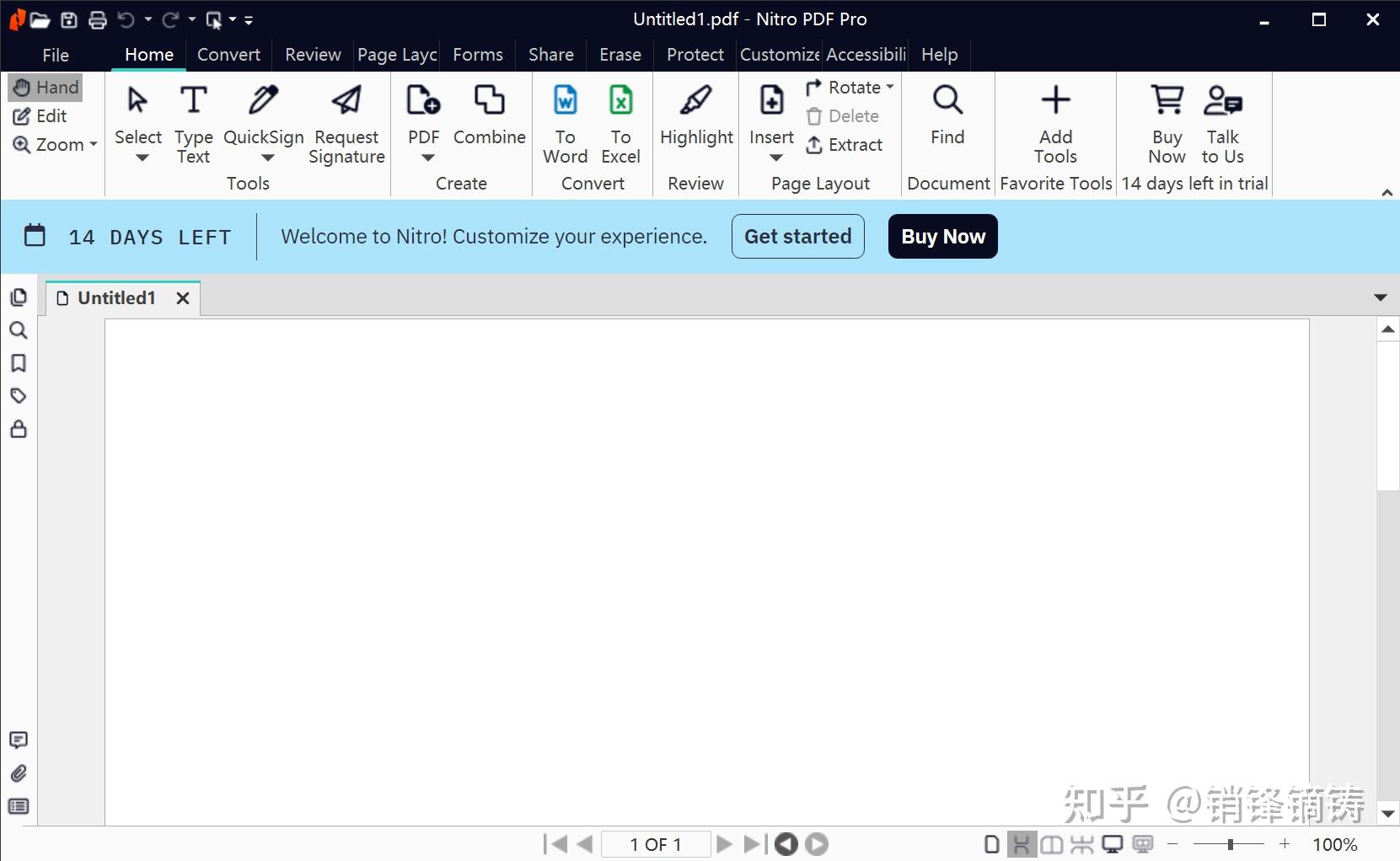Convert the PDF To Word
Image resolution: width=1400 pixels, height=861 pixels.
point(566,124)
